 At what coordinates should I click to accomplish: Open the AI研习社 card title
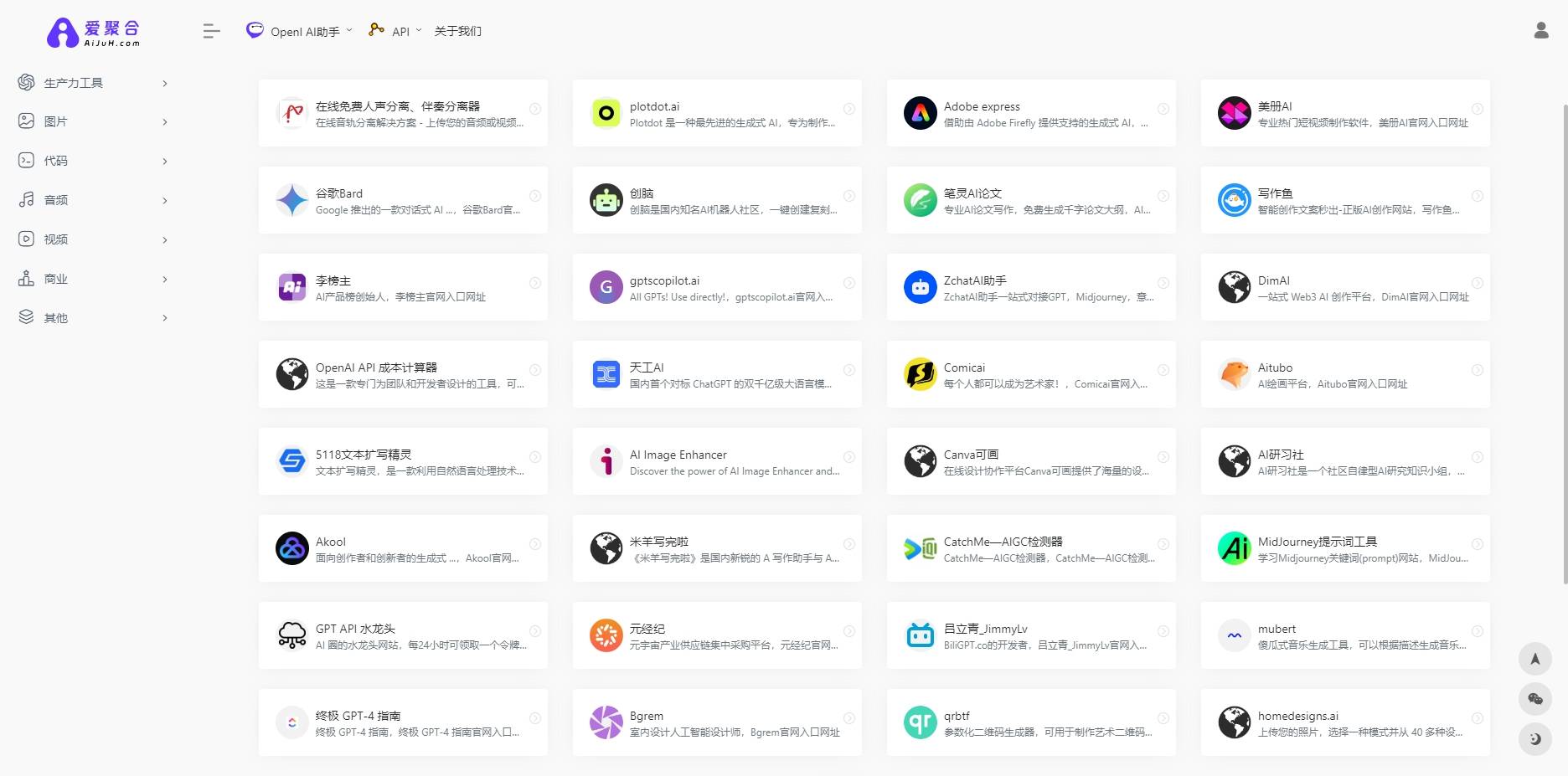(1281, 455)
